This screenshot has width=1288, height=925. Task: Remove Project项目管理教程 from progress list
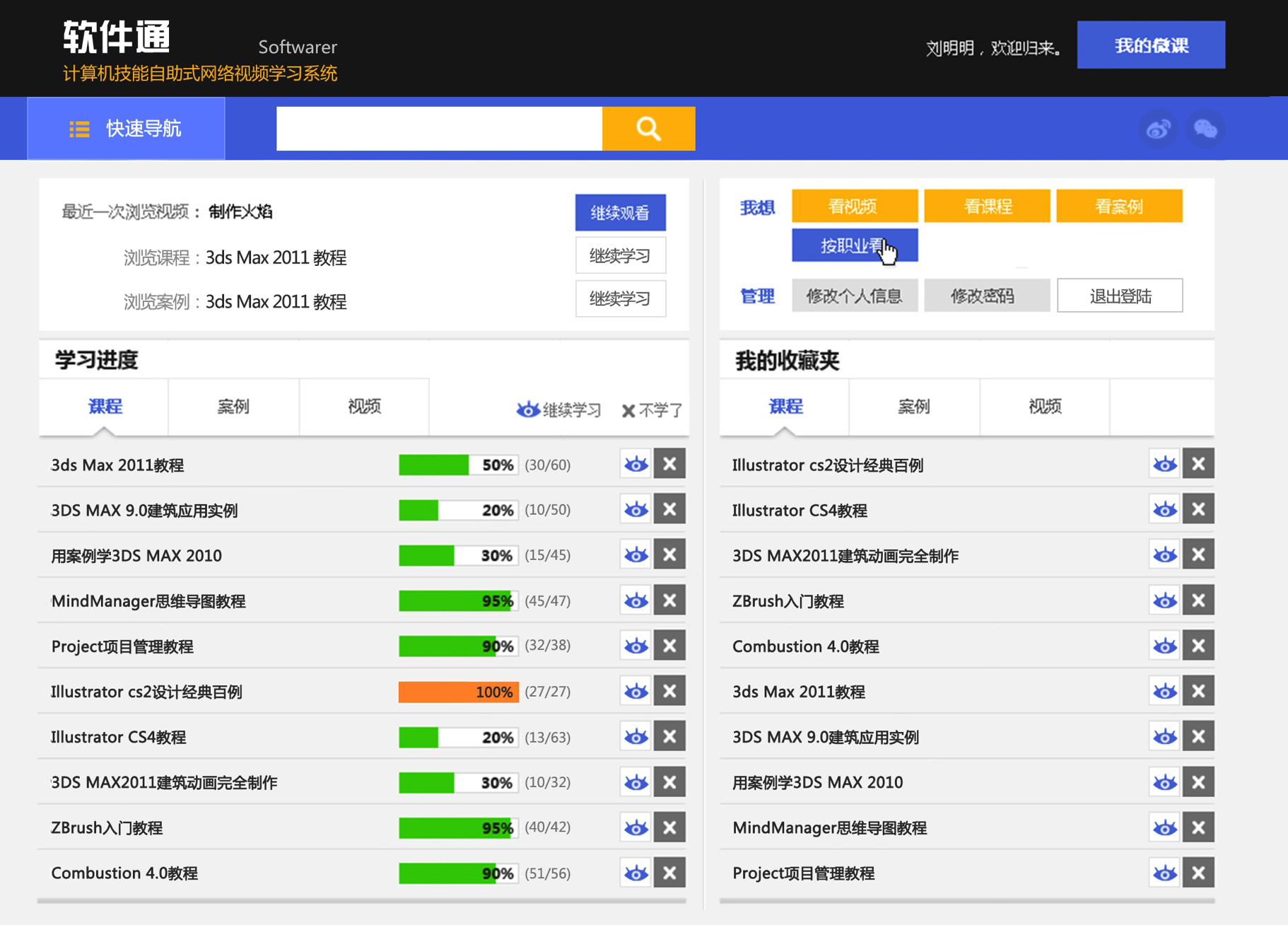[669, 646]
